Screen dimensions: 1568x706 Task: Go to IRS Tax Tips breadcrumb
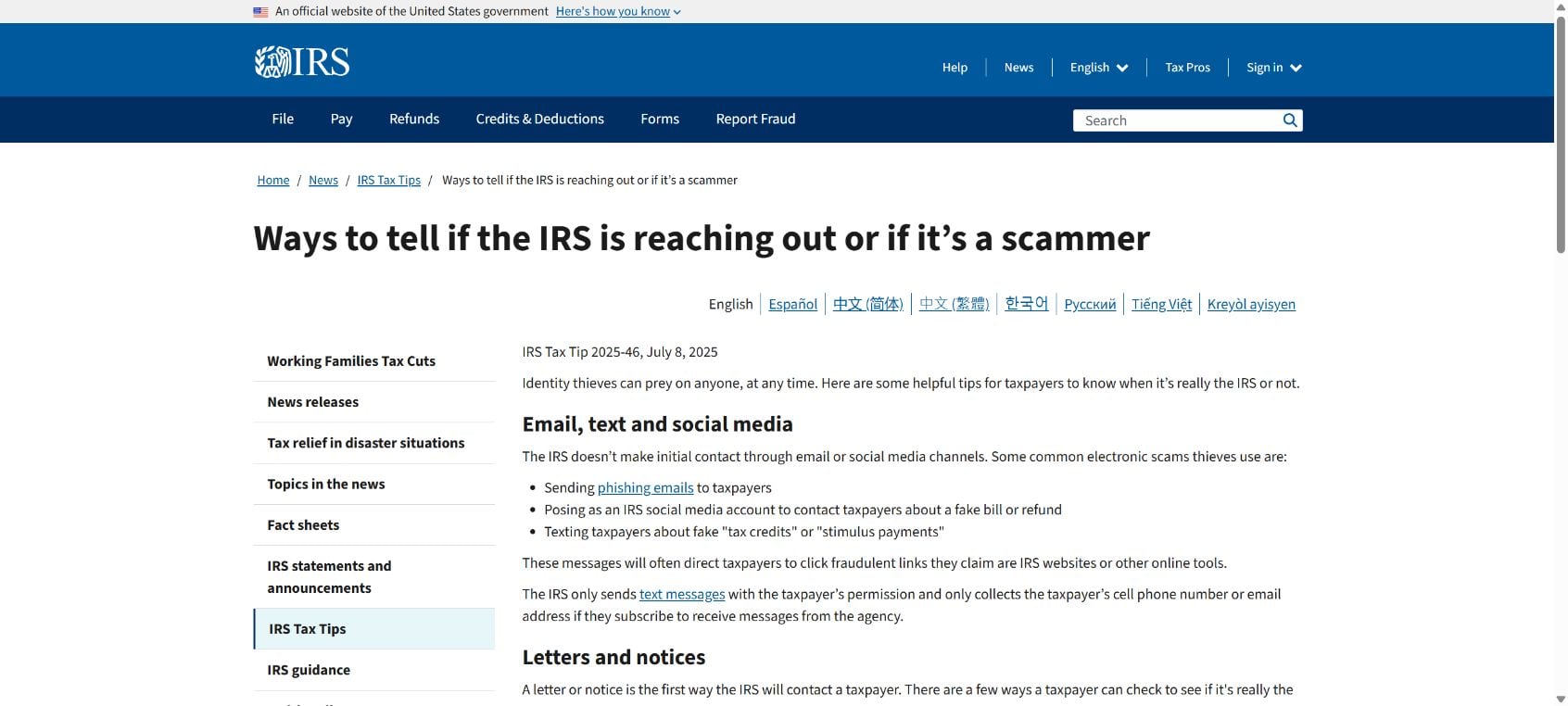(389, 180)
